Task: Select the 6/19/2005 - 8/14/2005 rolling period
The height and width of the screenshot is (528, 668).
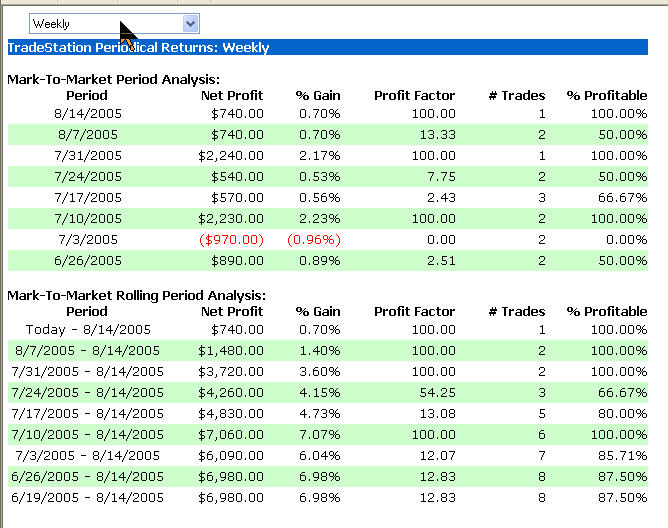Action: [87, 497]
